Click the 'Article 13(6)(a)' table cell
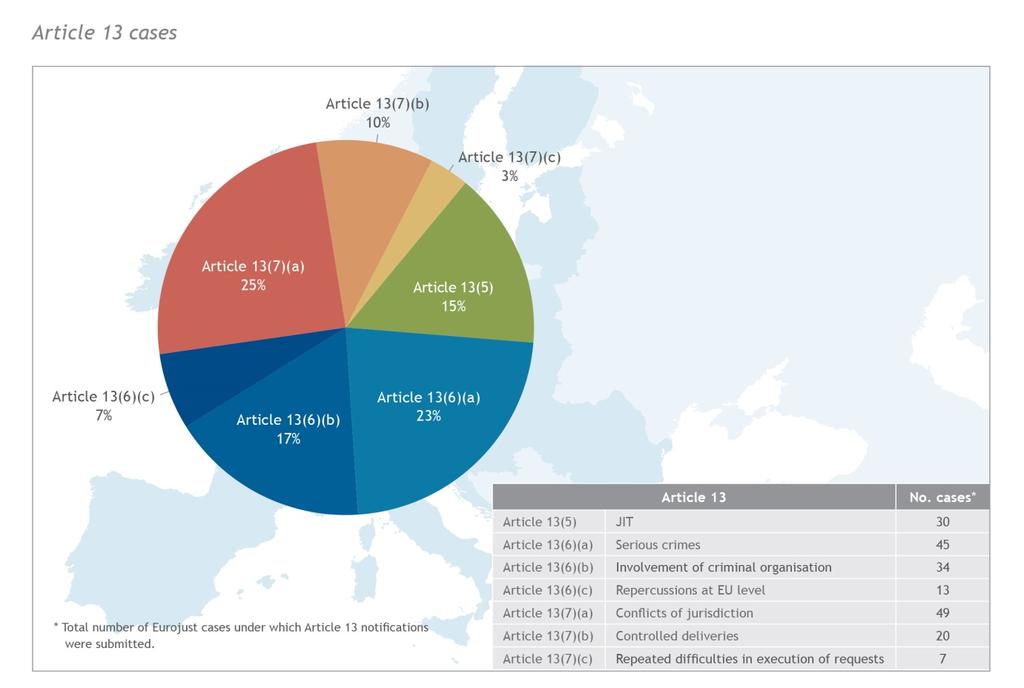The width and height of the screenshot is (1024, 688). [549, 544]
